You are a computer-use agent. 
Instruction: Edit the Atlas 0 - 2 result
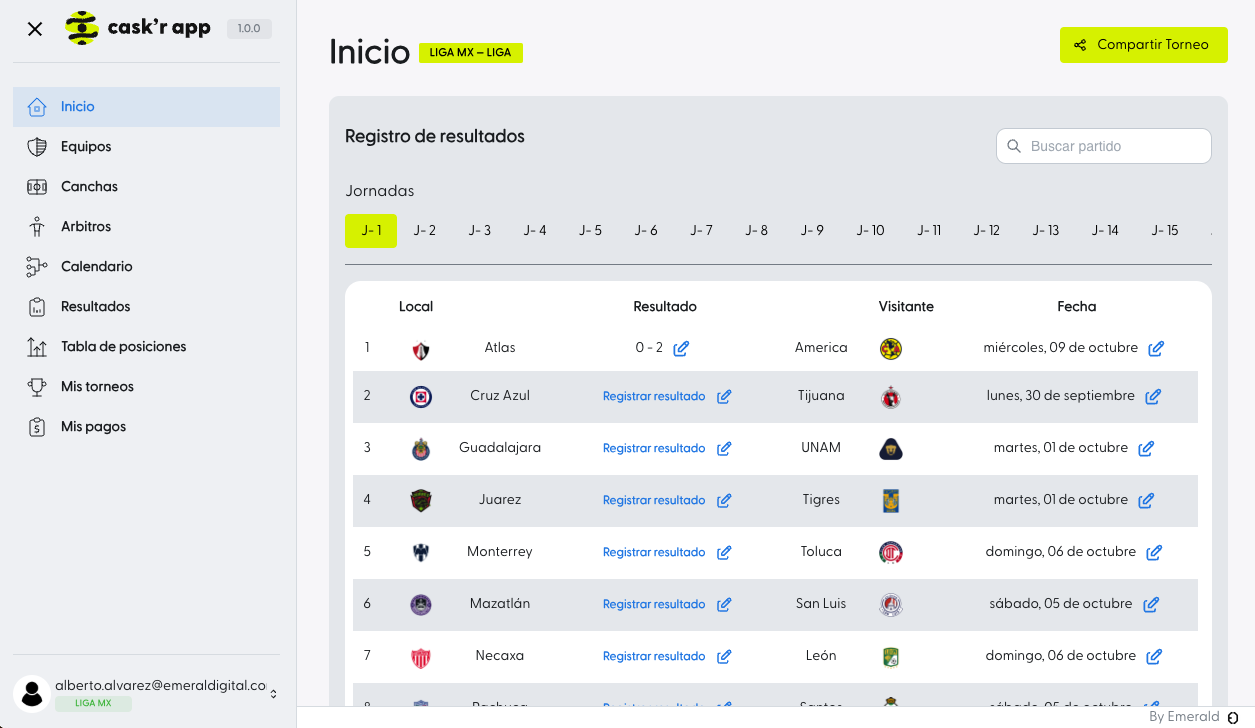(x=681, y=349)
